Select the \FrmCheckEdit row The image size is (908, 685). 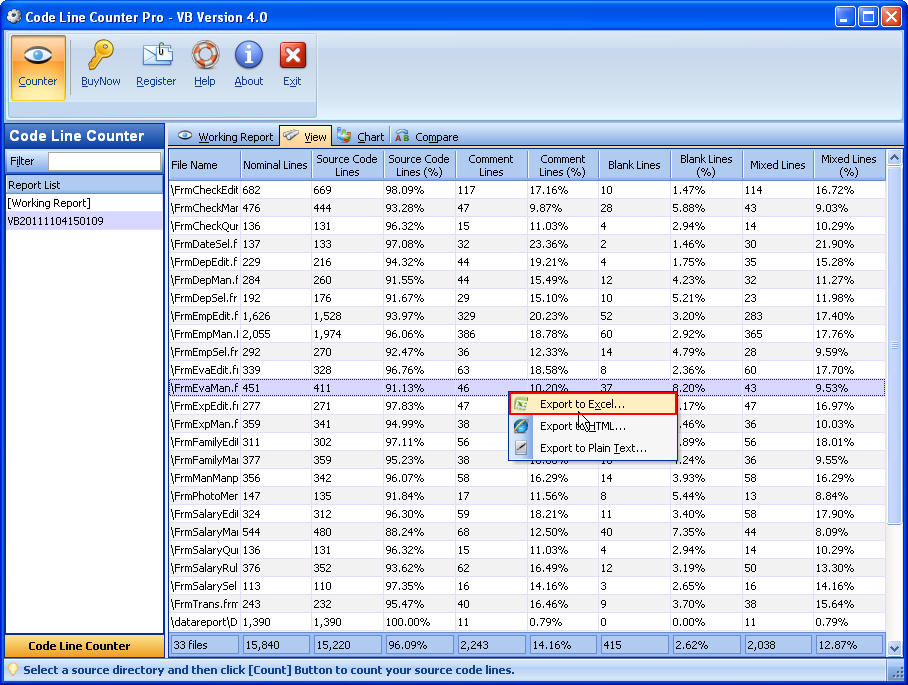(x=527, y=190)
